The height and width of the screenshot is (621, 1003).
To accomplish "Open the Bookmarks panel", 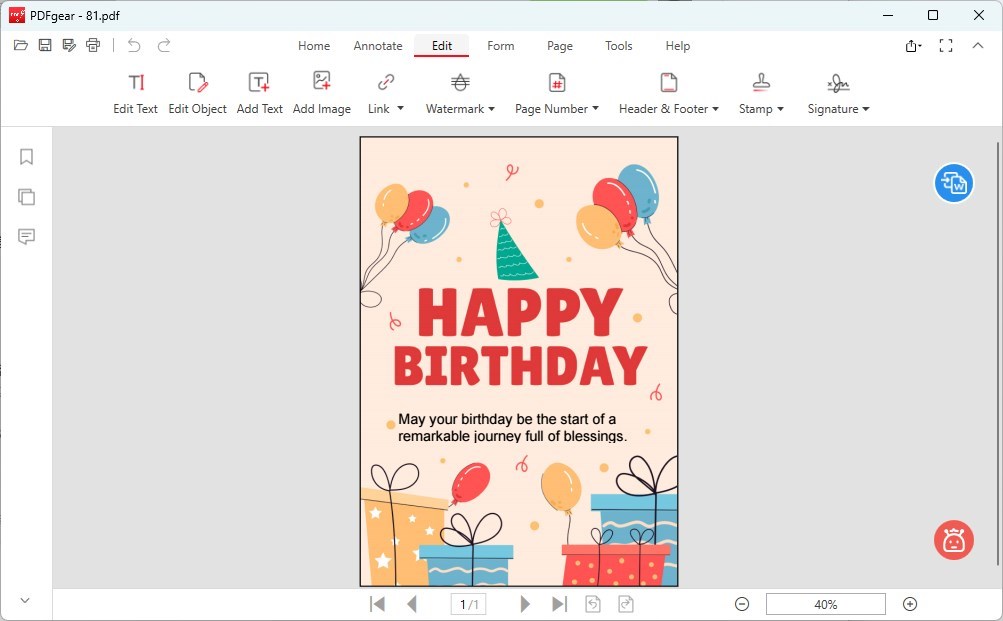I will pyautogui.click(x=26, y=156).
